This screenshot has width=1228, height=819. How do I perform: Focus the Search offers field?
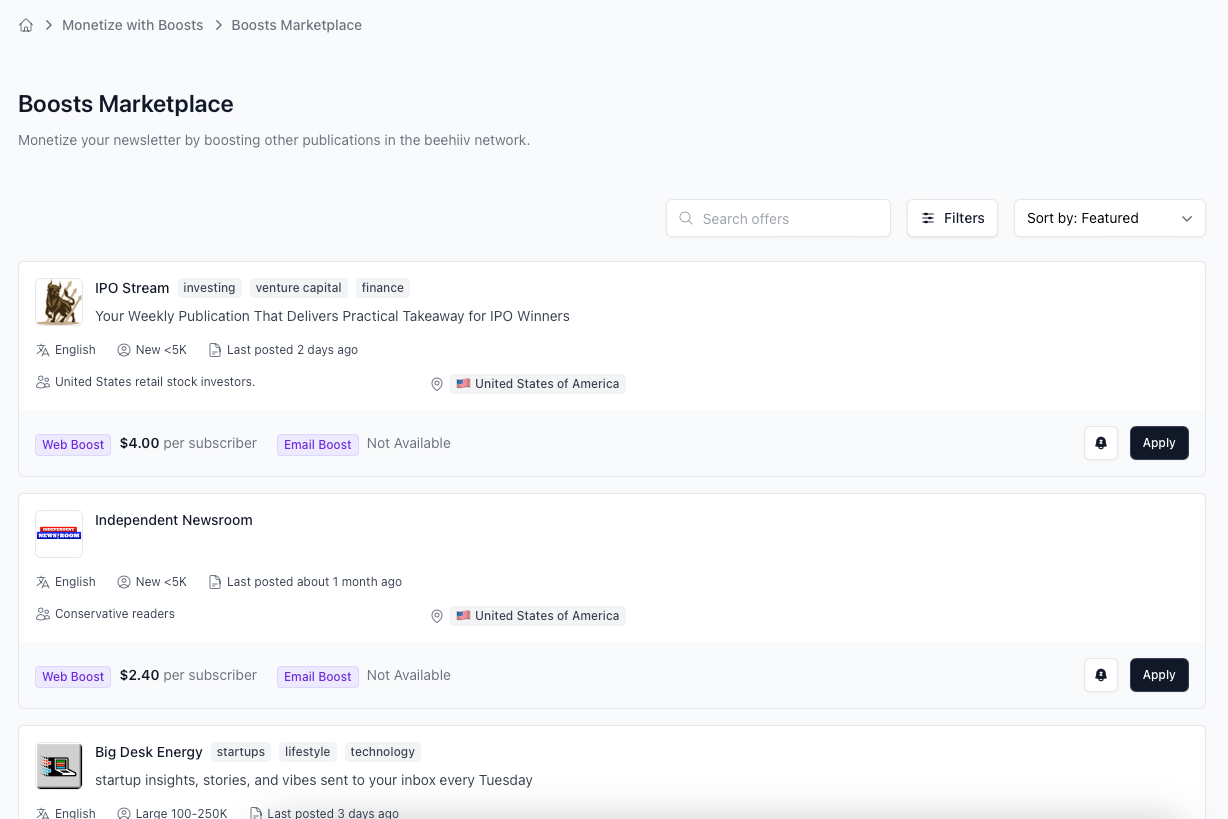tap(778, 218)
